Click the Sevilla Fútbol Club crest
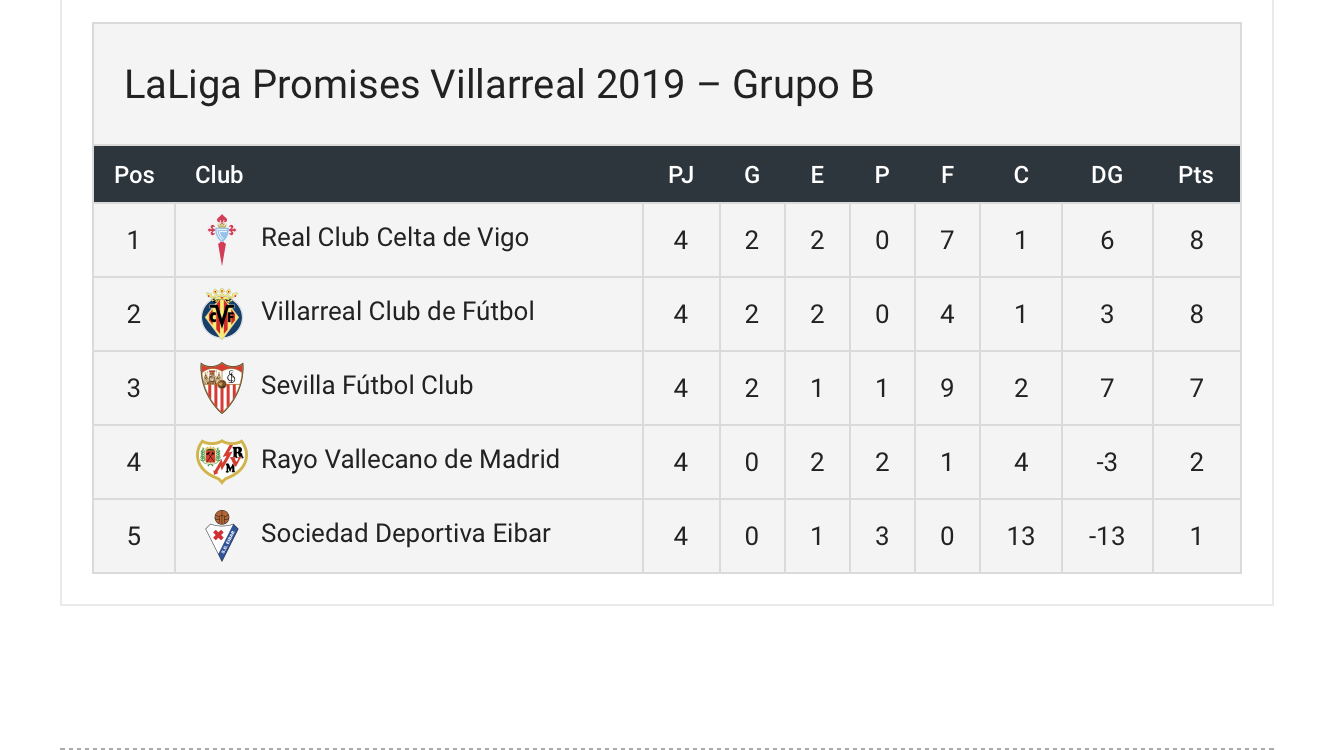The height and width of the screenshot is (750, 1334). 222,388
